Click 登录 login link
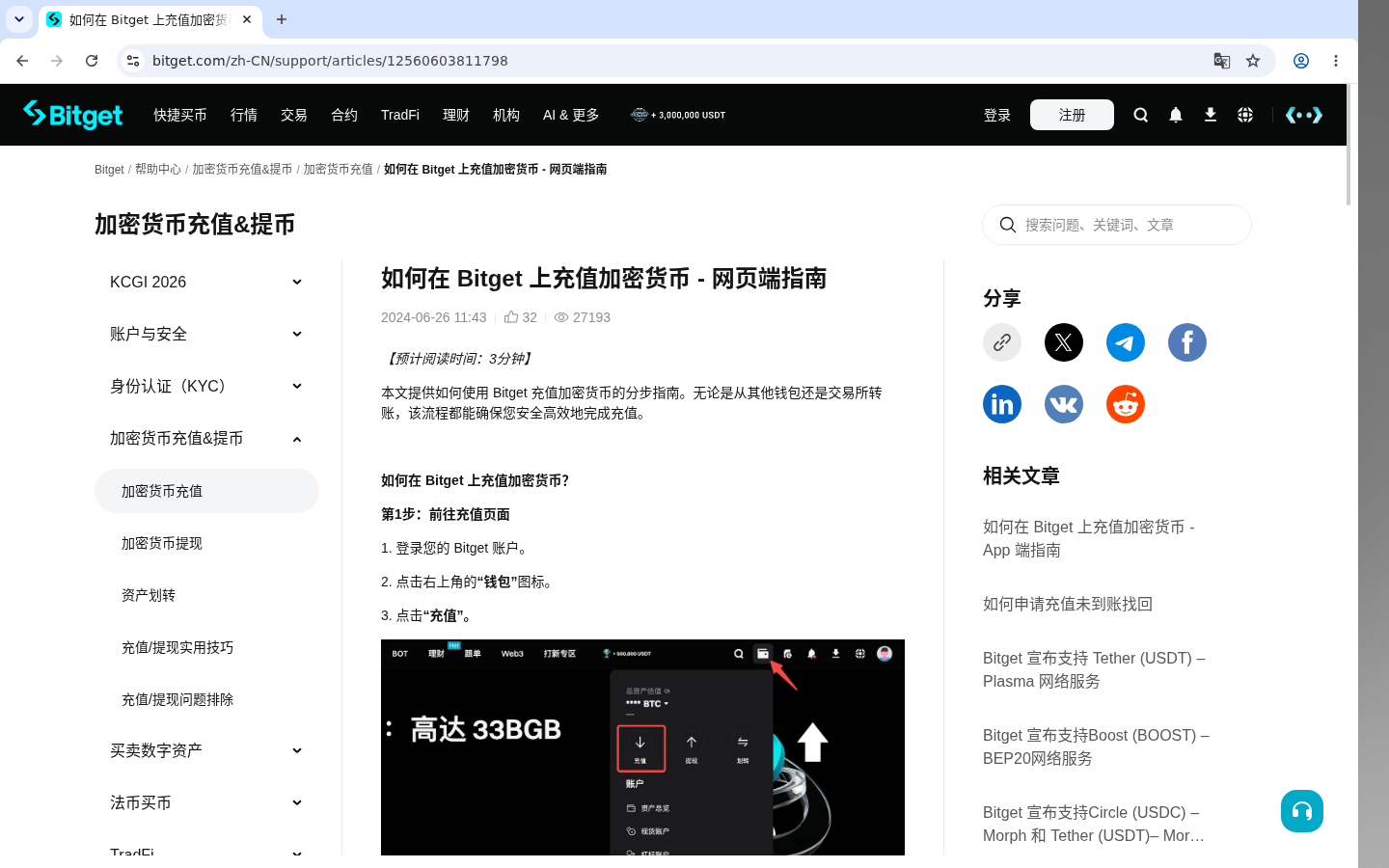 [x=997, y=115]
